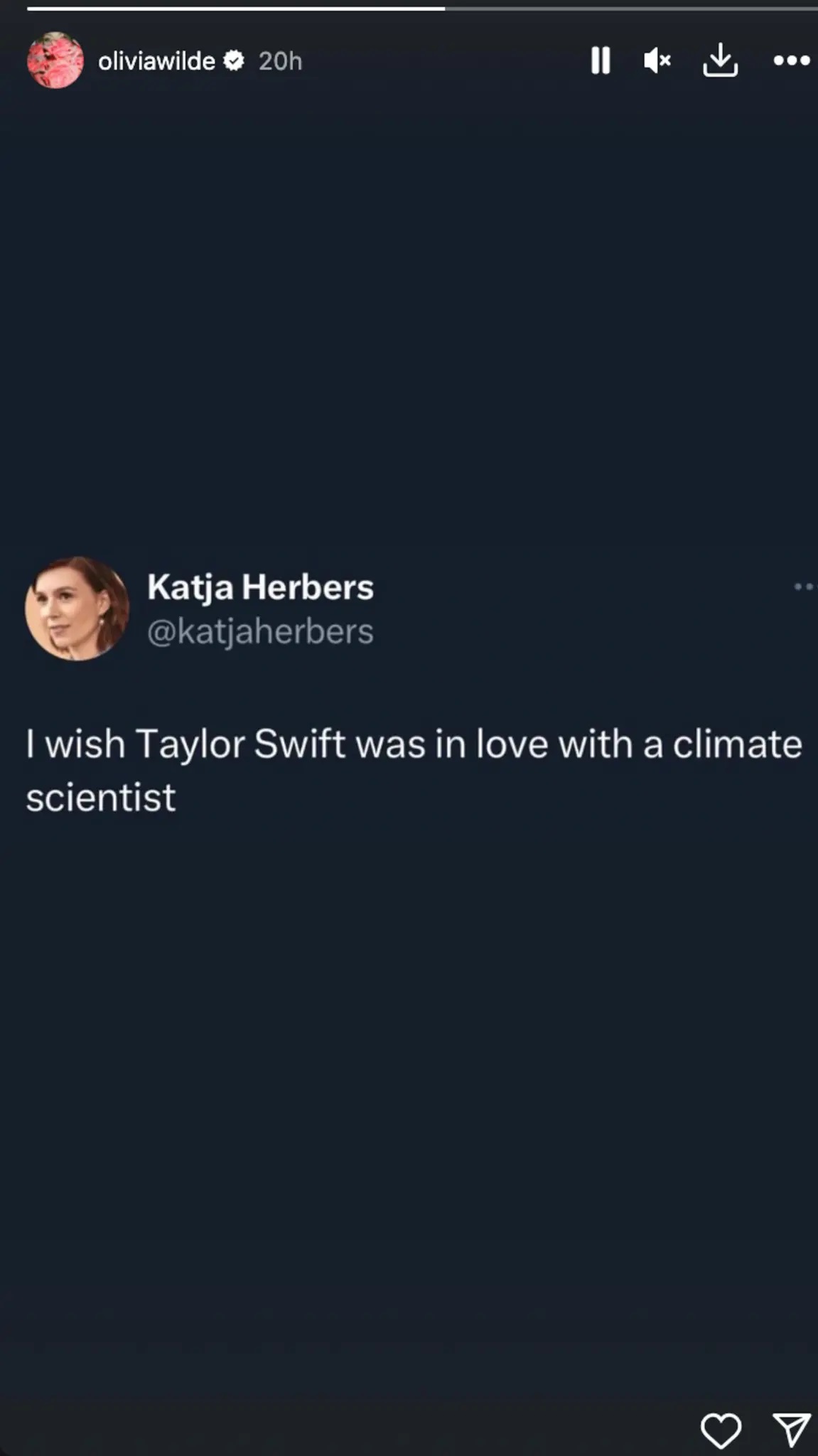Share the story via the paper plane icon
The width and height of the screenshot is (818, 1456).
791,1430
